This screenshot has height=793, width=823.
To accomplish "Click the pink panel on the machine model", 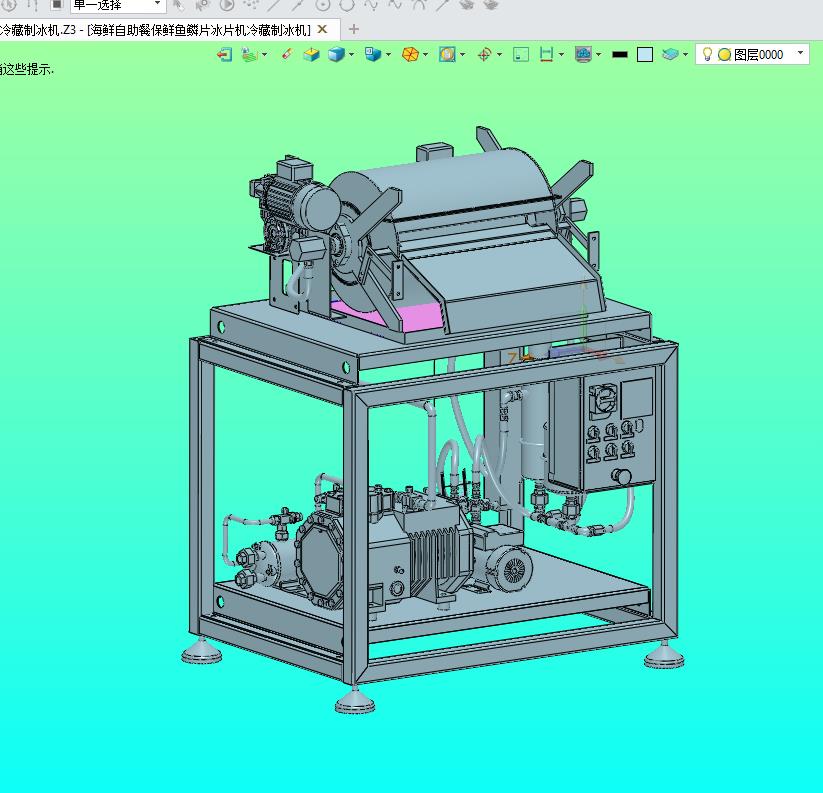I will (x=420, y=317).
